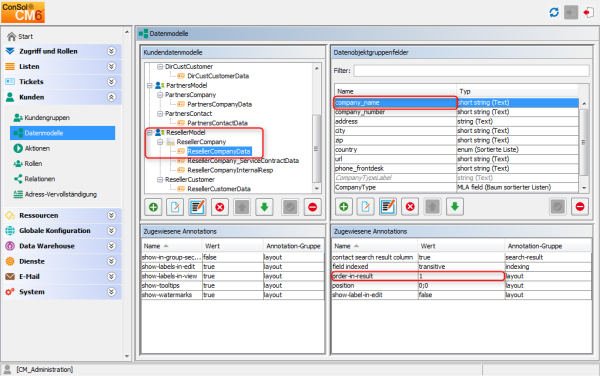
Task: Go to the Start home entry
Action: pos(20,36)
